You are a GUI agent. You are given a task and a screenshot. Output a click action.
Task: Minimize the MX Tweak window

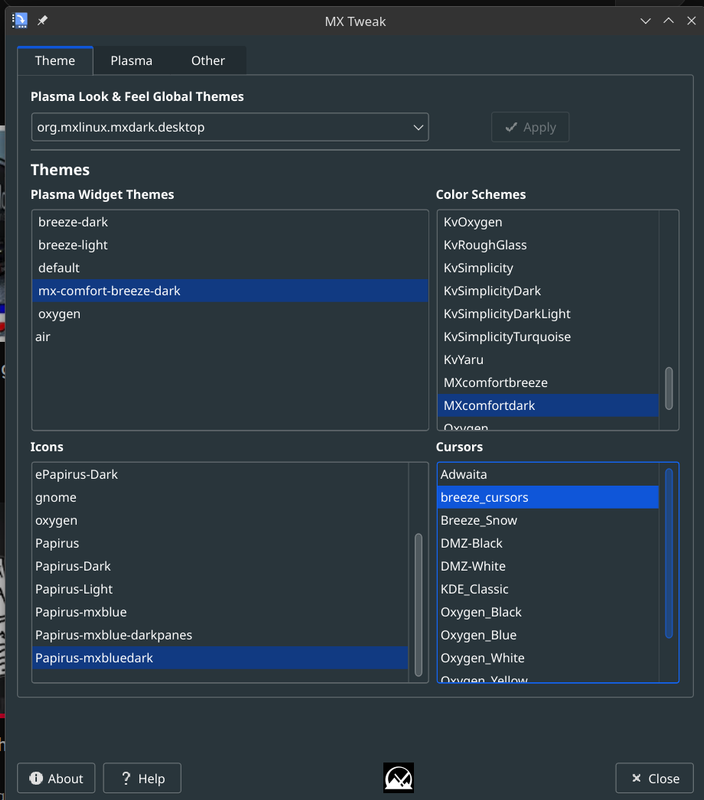645,21
